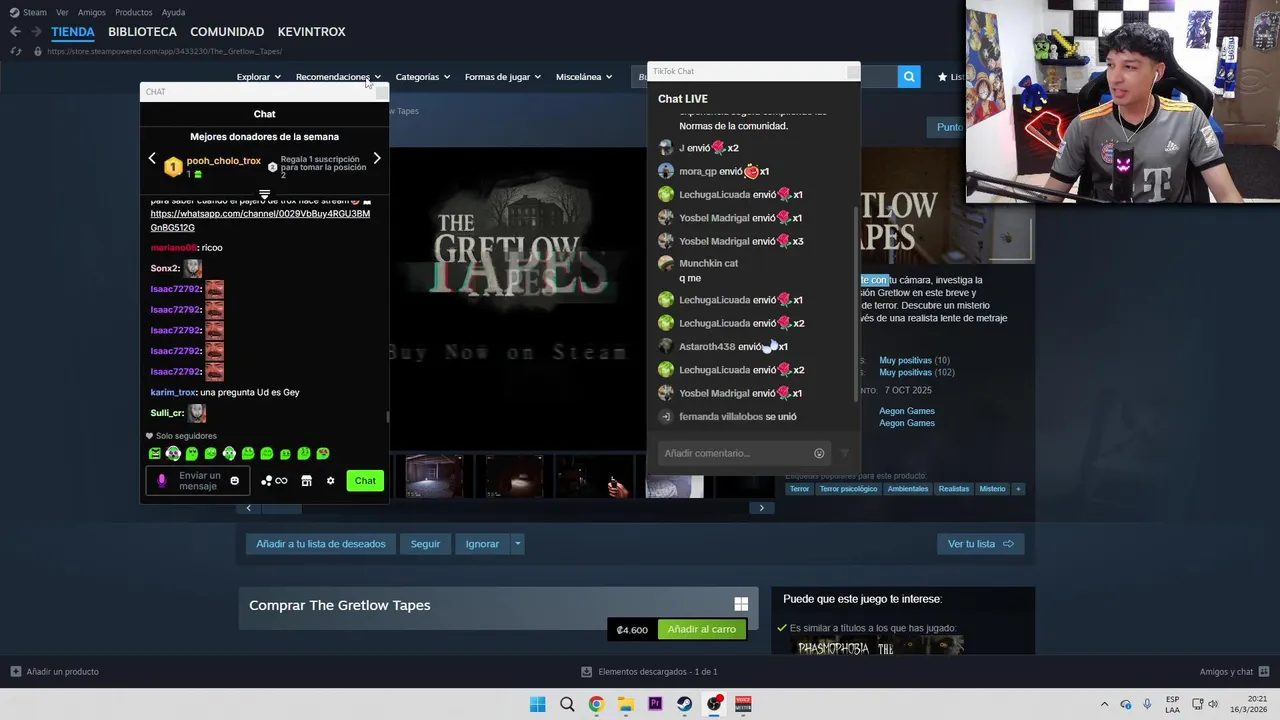The image size is (1280, 720).
Task: Show previous top donor in chat panel
Action: [152, 158]
